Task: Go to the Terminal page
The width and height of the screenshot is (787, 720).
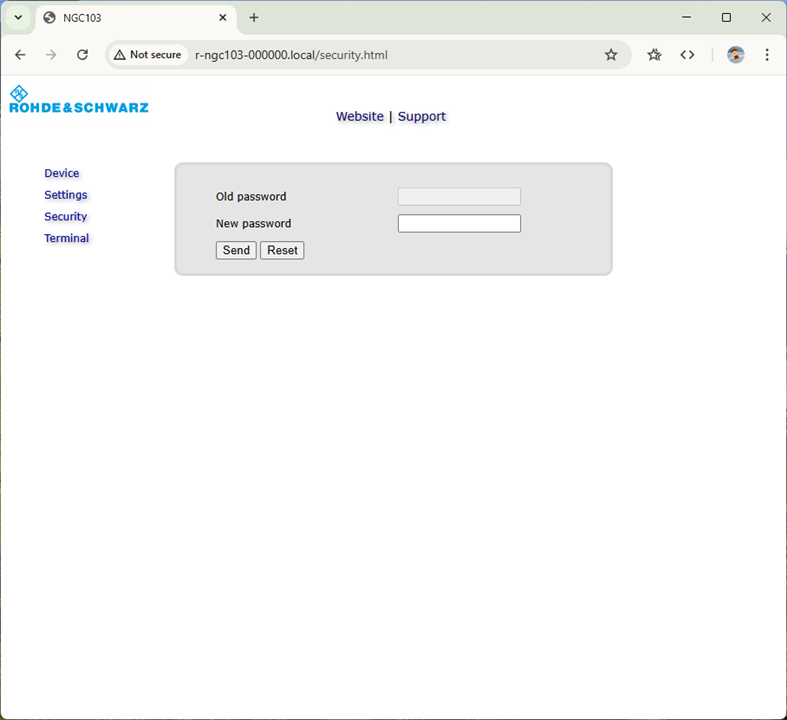Action: [x=66, y=238]
